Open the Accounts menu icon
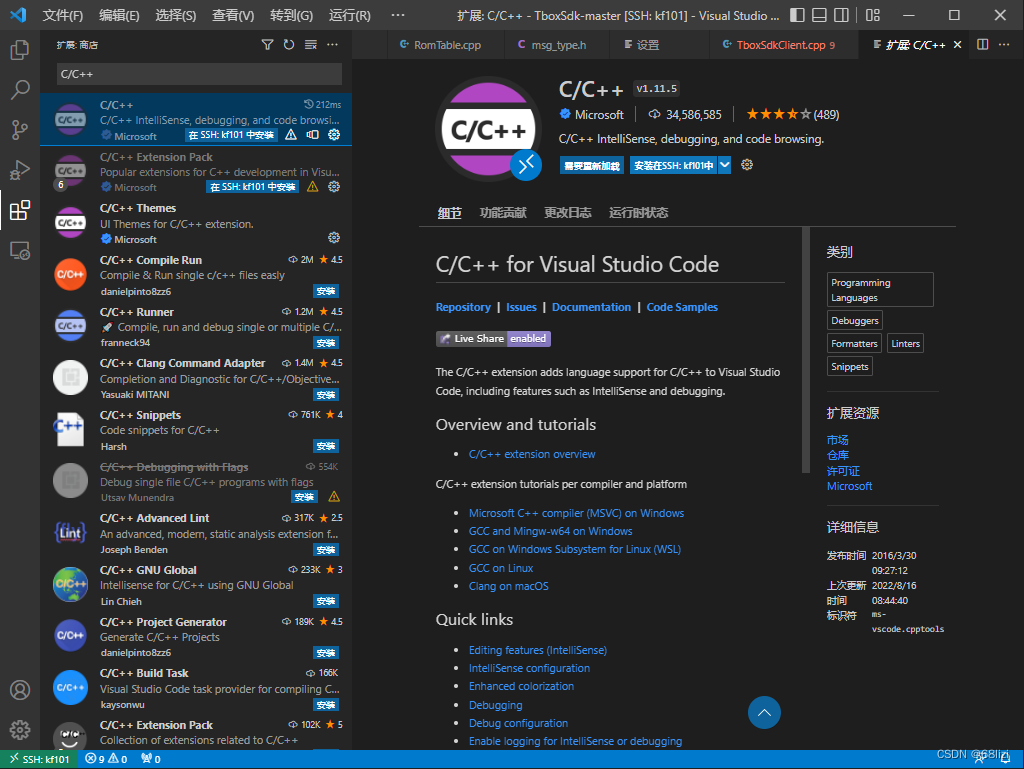Viewport: 1024px width, 769px height. pos(20,690)
